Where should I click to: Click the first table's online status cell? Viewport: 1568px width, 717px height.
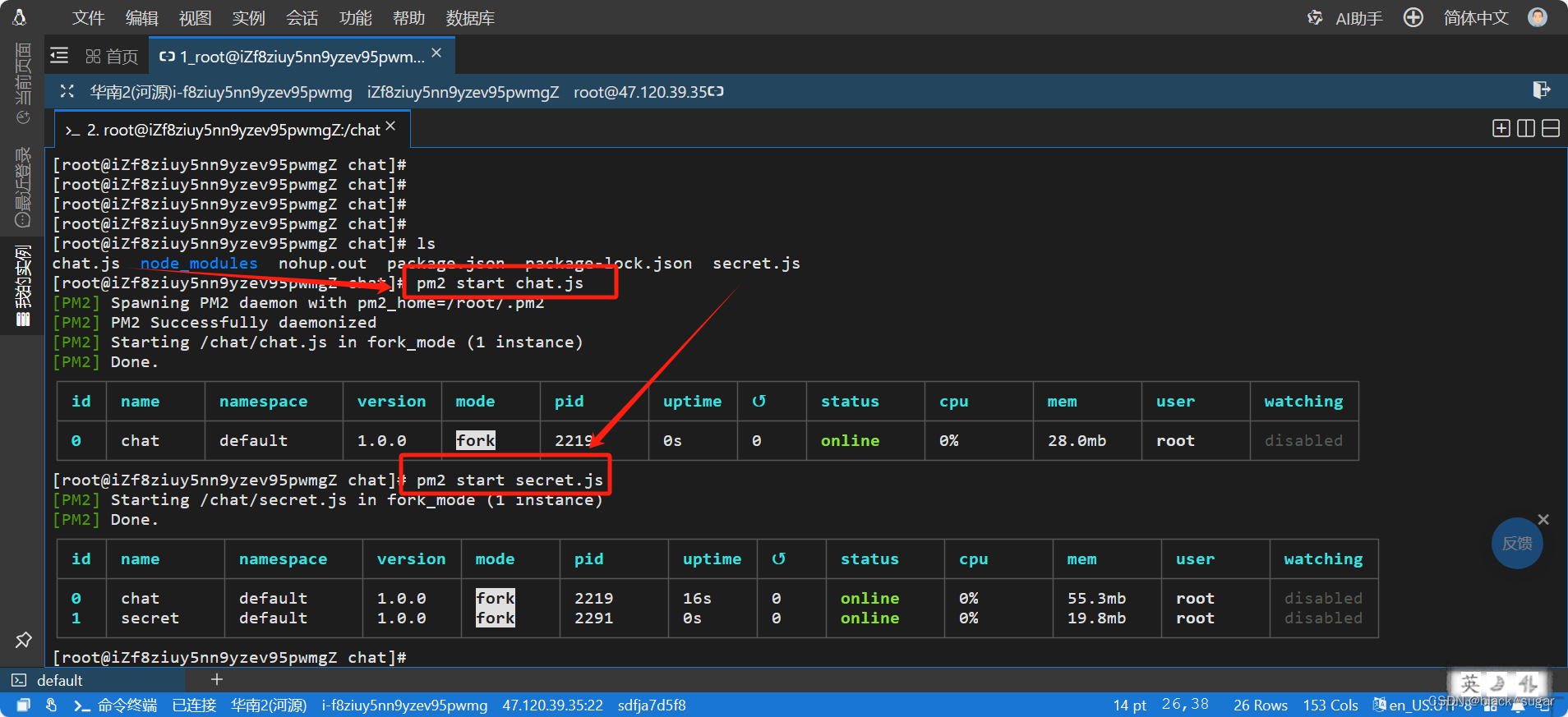coord(850,441)
